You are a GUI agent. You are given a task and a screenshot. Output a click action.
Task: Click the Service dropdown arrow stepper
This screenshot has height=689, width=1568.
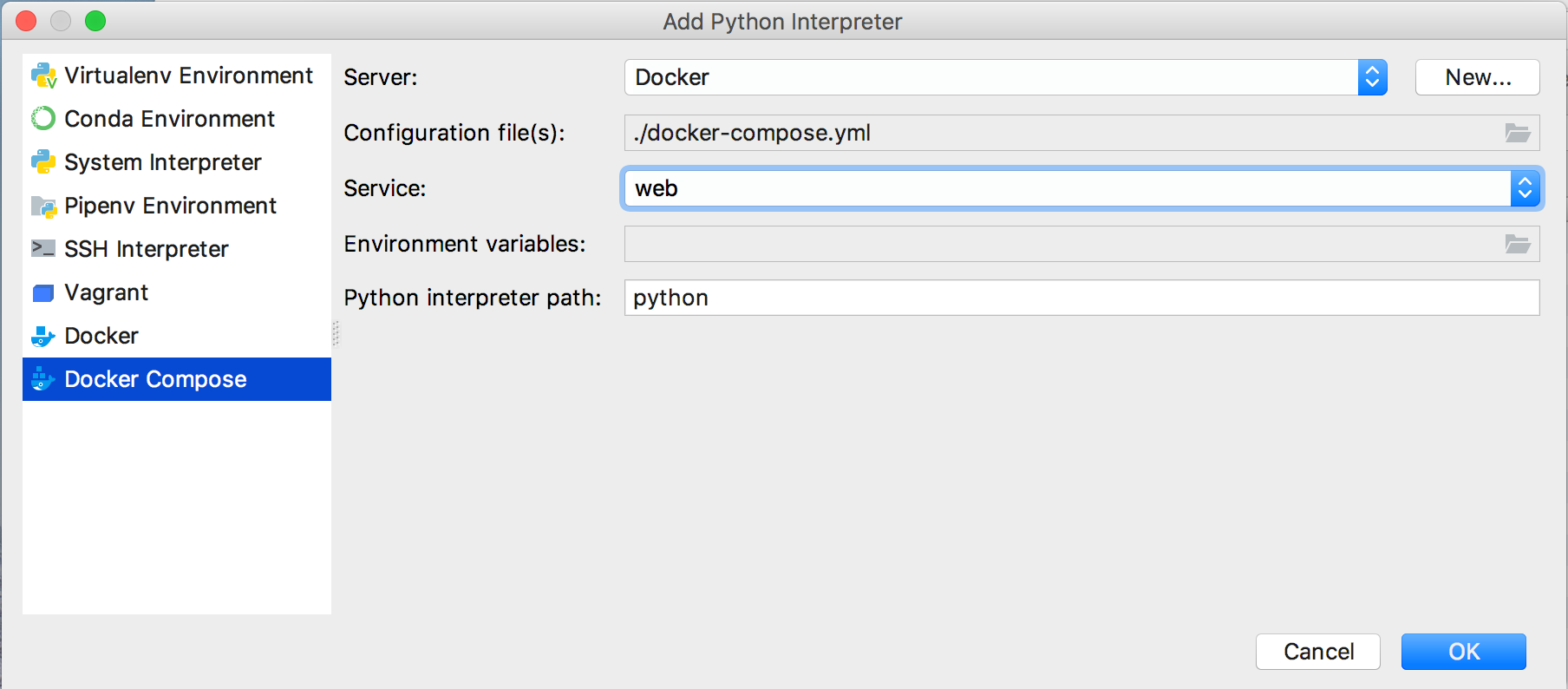(1525, 188)
